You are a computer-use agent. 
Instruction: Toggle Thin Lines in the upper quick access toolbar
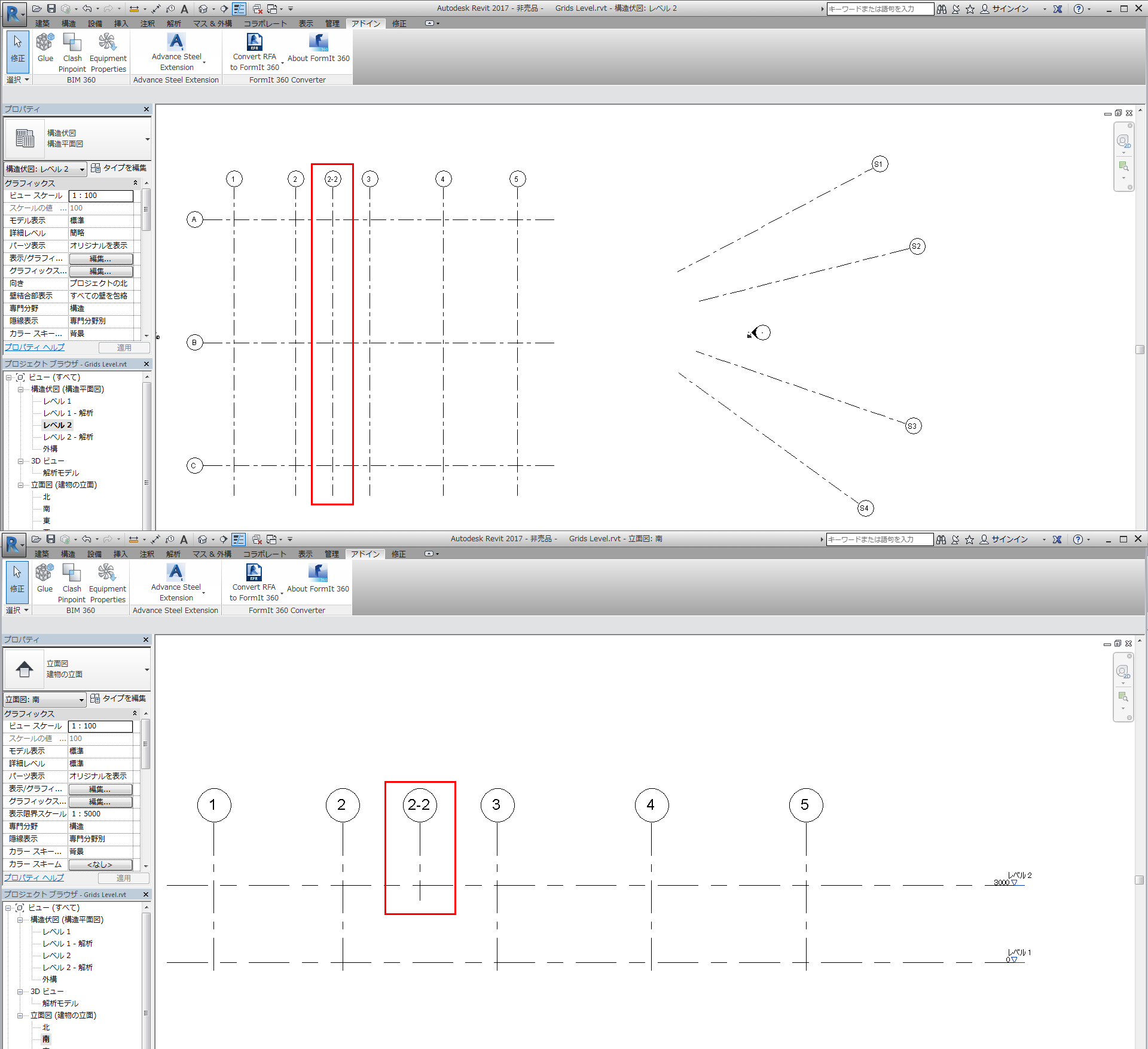(239, 8)
